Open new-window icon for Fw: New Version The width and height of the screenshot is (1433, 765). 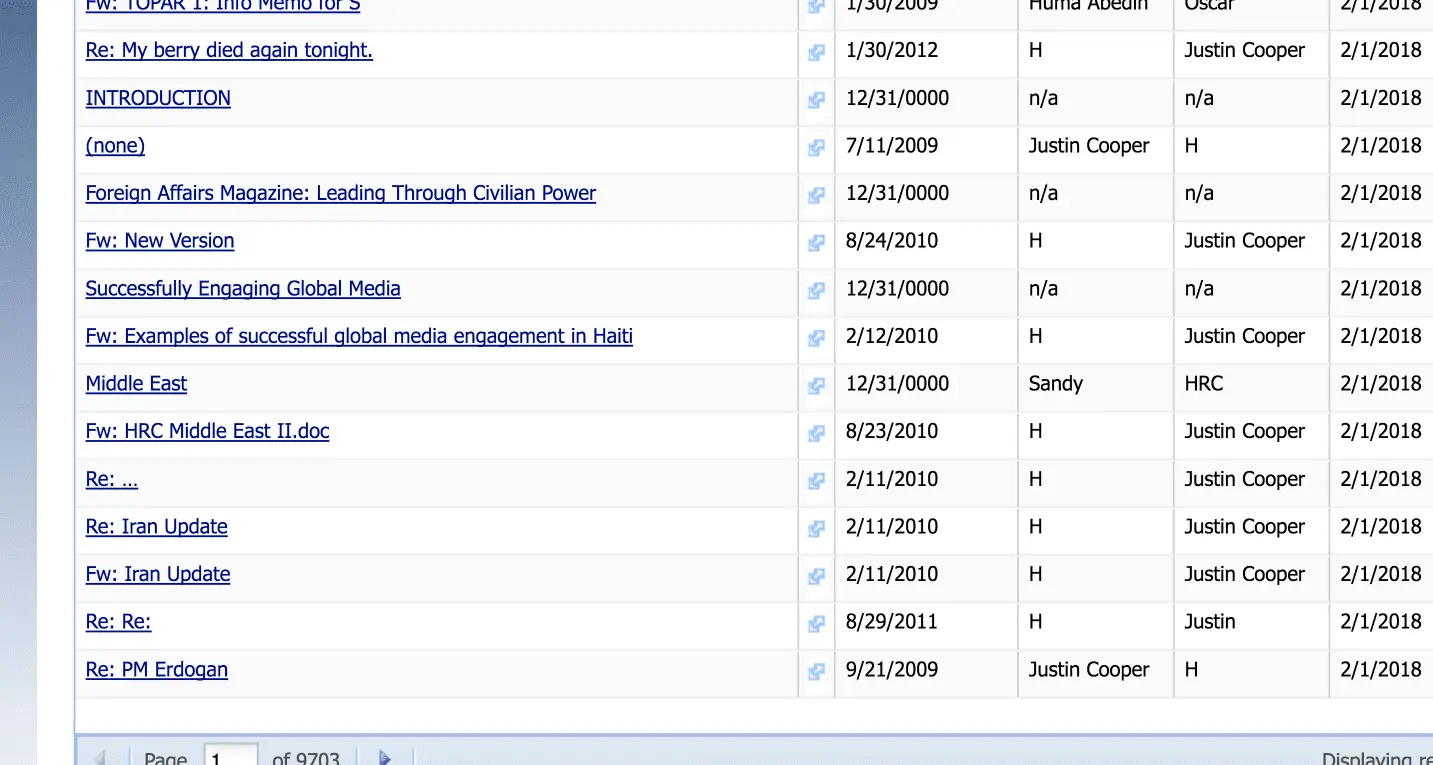816,242
